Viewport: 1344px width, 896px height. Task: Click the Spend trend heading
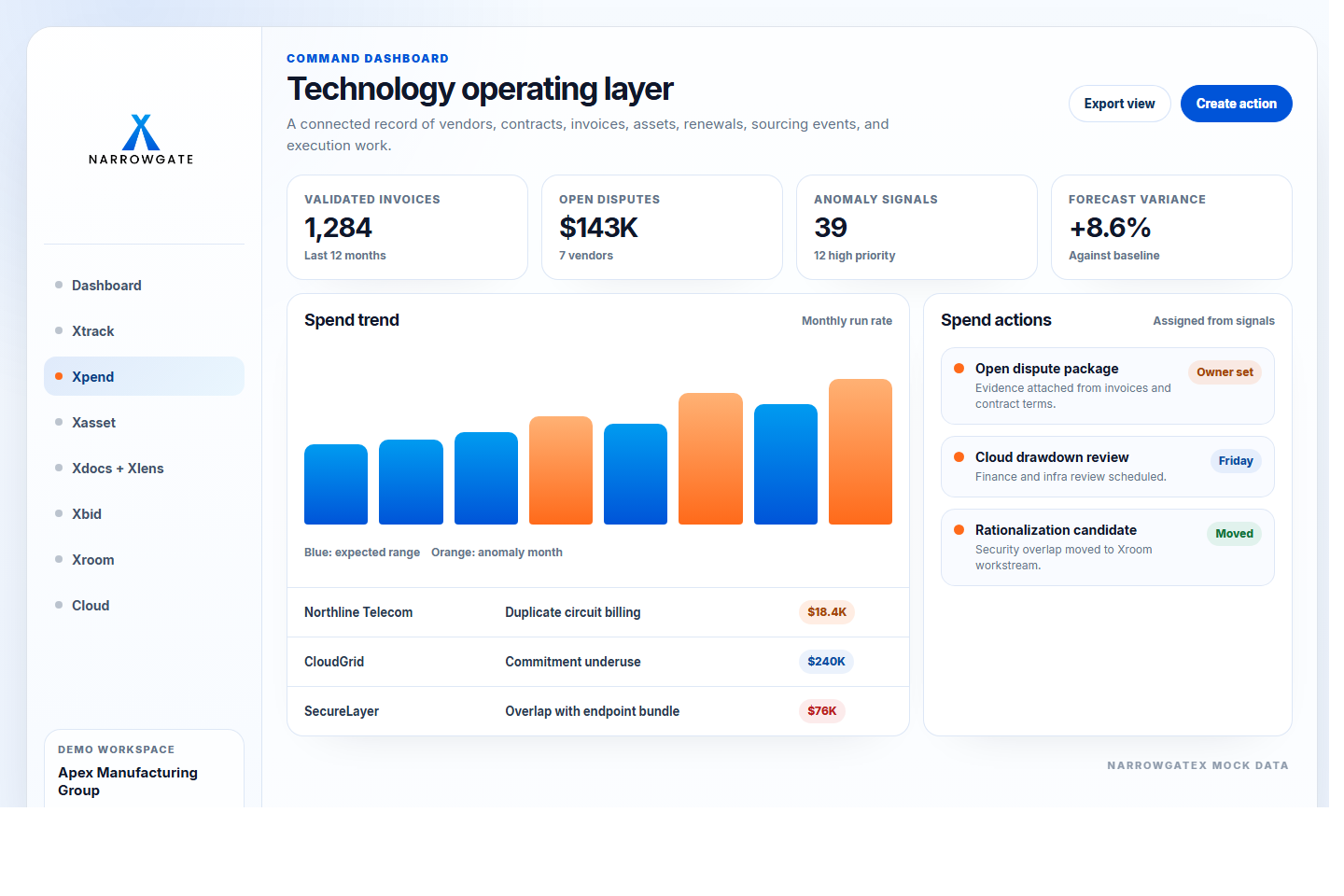point(352,320)
